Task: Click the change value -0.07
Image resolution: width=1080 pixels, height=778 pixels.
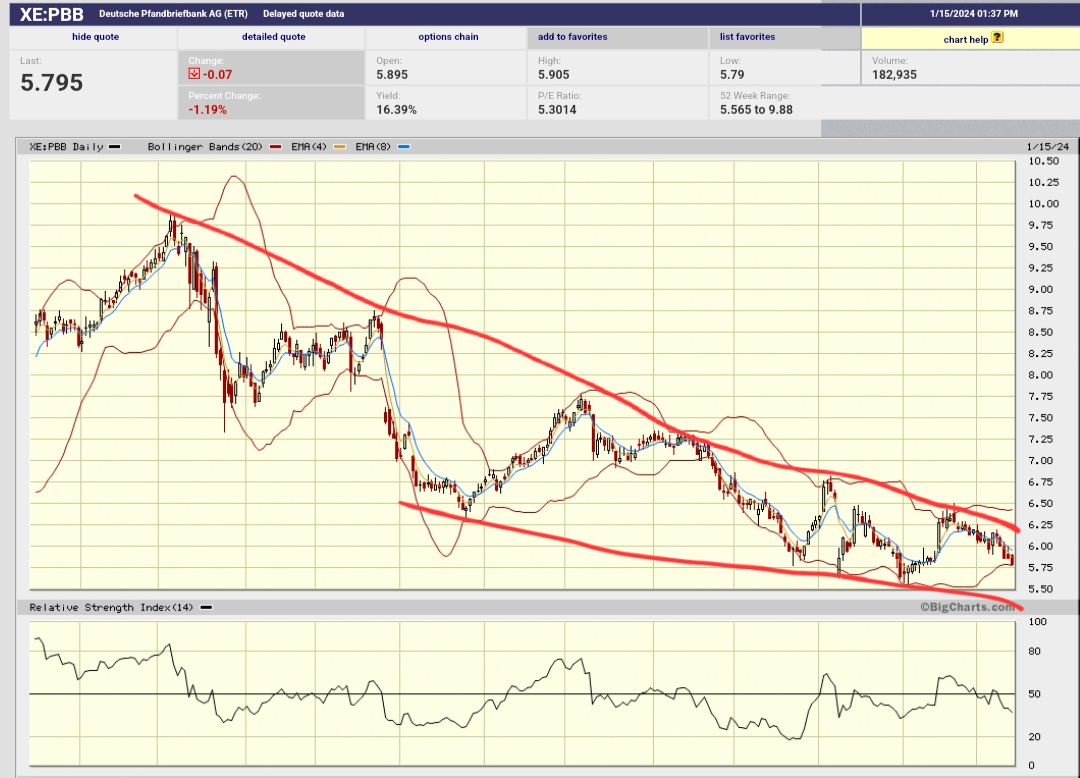Action: tap(217, 74)
